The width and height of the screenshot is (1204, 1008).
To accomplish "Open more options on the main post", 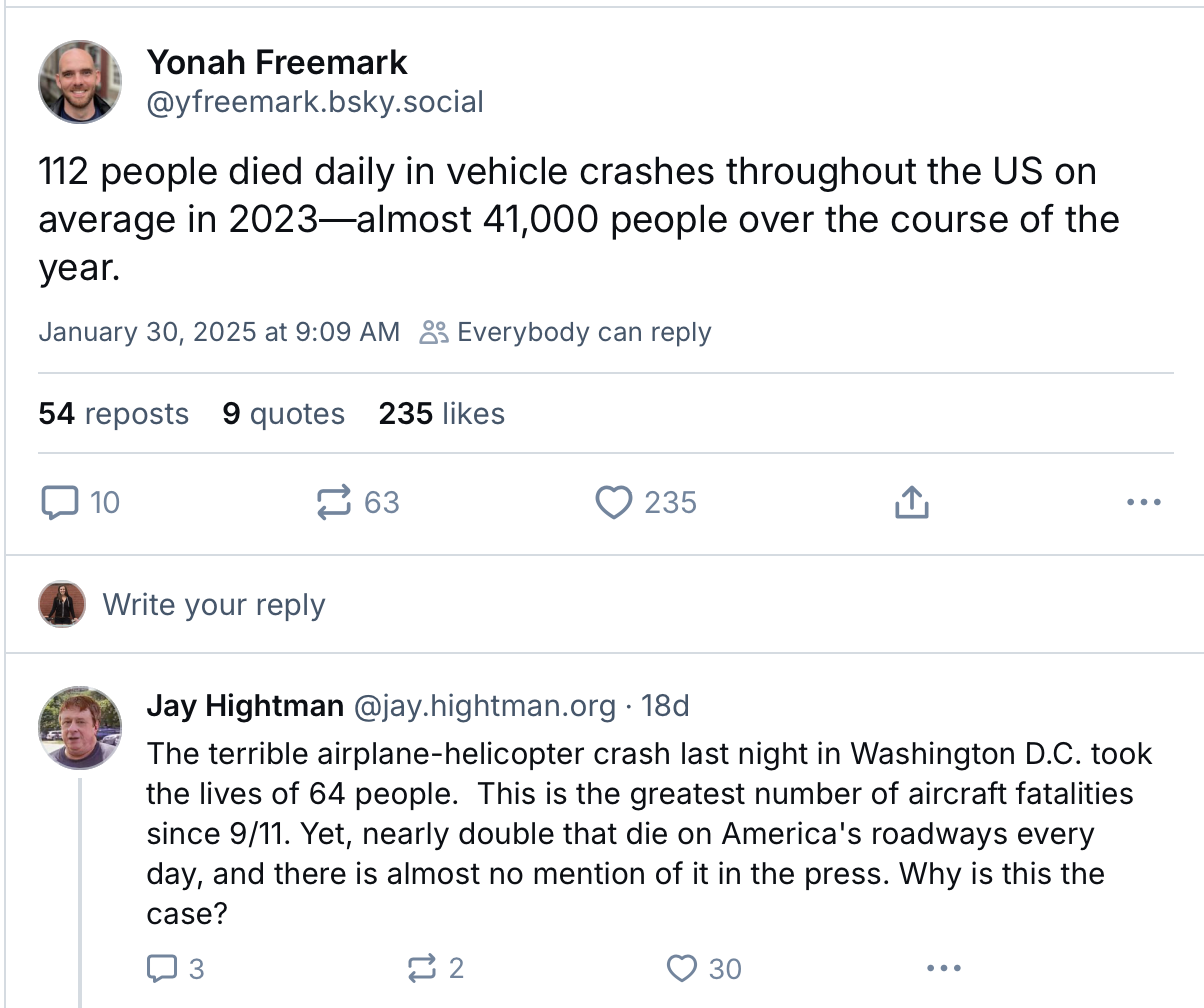I will click(x=1143, y=502).
